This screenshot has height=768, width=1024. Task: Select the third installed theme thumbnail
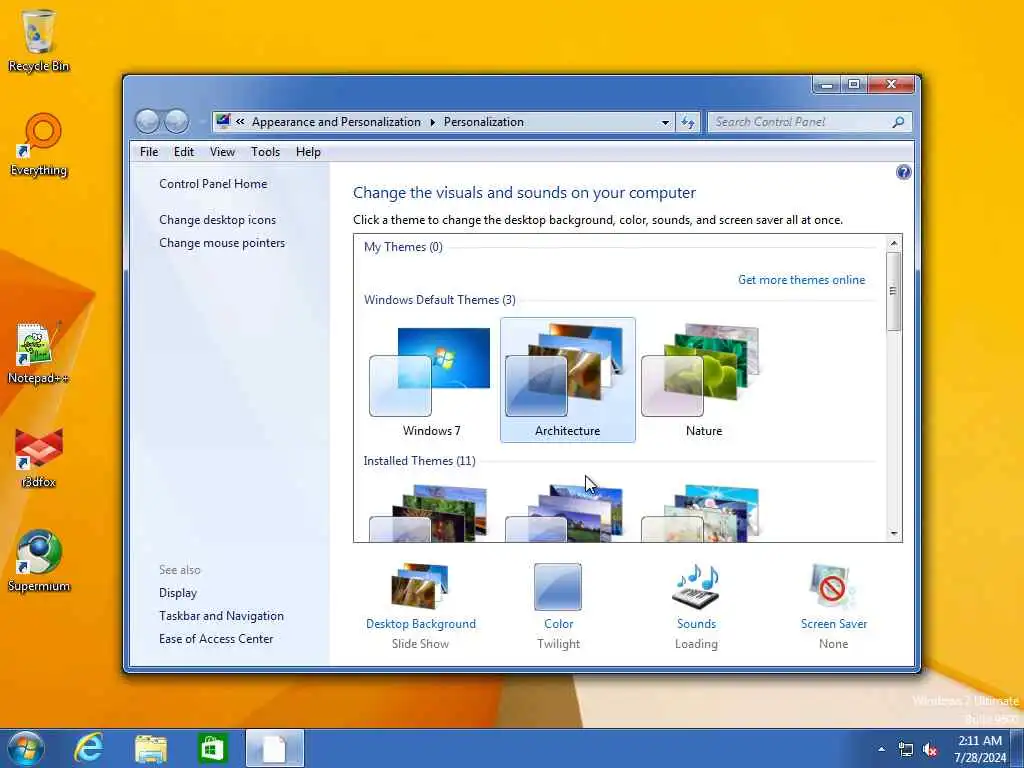pyautogui.click(x=701, y=513)
